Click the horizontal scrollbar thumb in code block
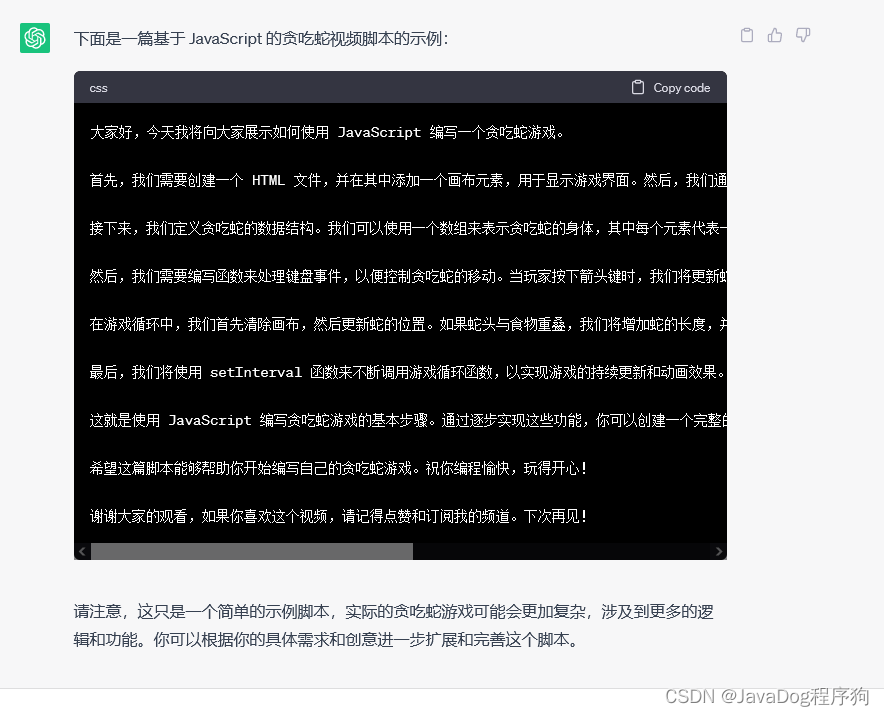884x716 pixels. [252, 551]
